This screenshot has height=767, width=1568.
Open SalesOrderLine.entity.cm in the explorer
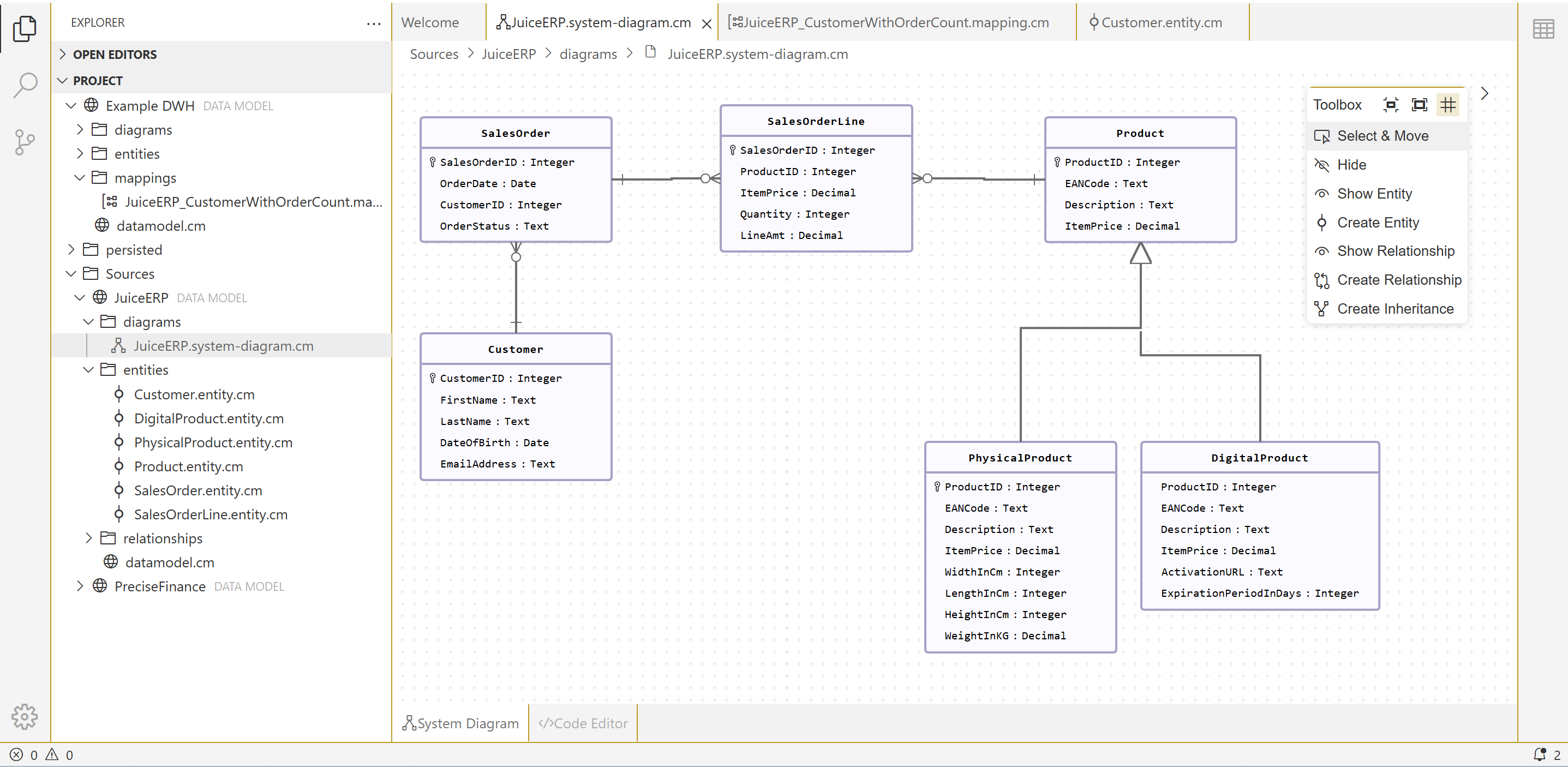click(211, 514)
